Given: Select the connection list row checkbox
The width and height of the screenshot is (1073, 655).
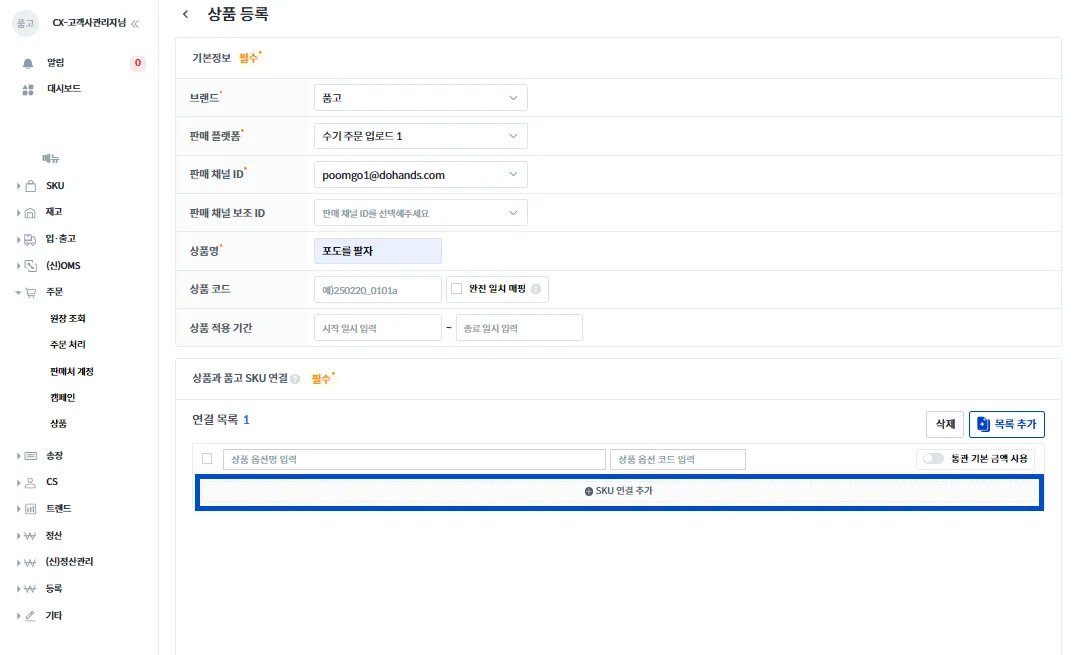Looking at the screenshot, I should (x=207, y=459).
